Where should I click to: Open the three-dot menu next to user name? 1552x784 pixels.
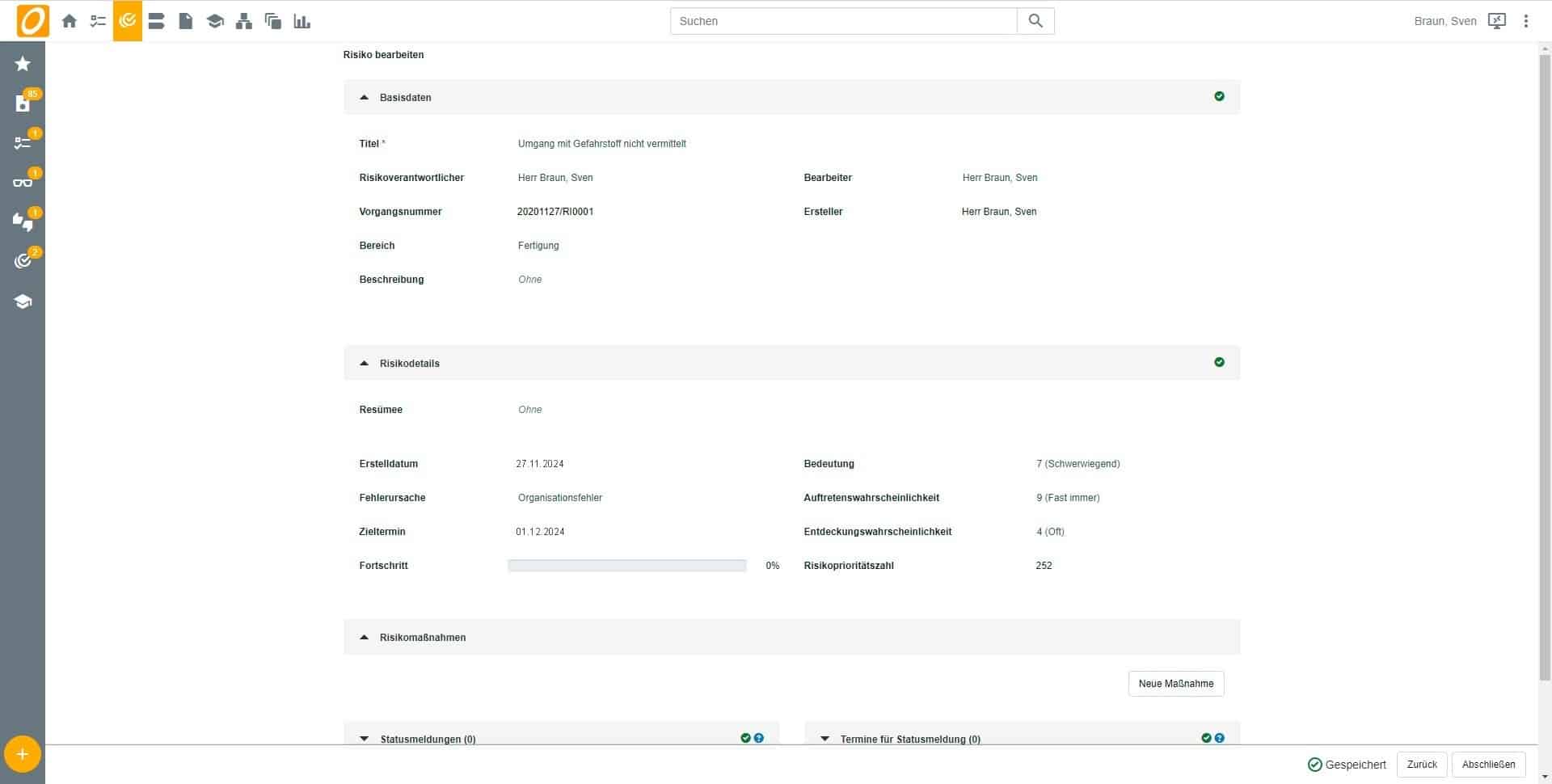(1526, 22)
